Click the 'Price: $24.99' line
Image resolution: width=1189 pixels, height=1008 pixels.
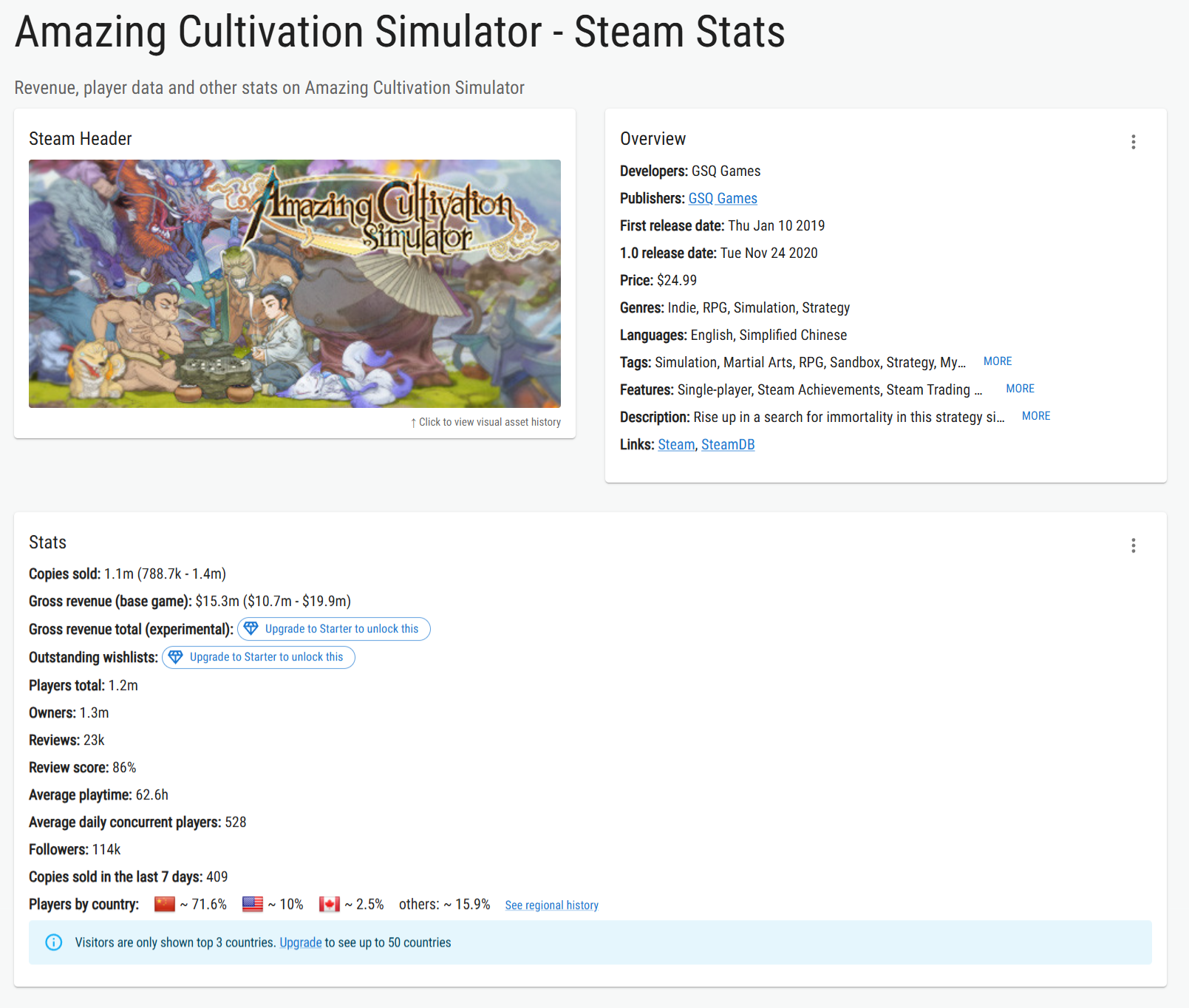[658, 280]
